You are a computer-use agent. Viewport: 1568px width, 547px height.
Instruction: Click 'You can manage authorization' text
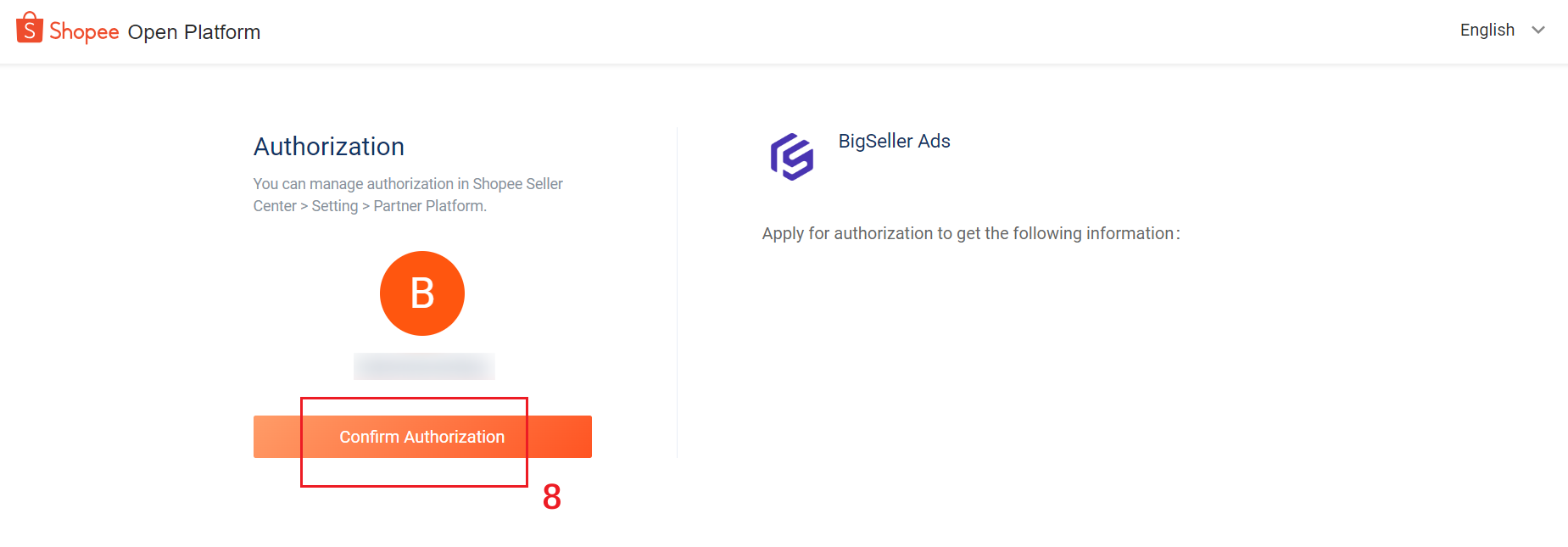pyautogui.click(x=354, y=184)
